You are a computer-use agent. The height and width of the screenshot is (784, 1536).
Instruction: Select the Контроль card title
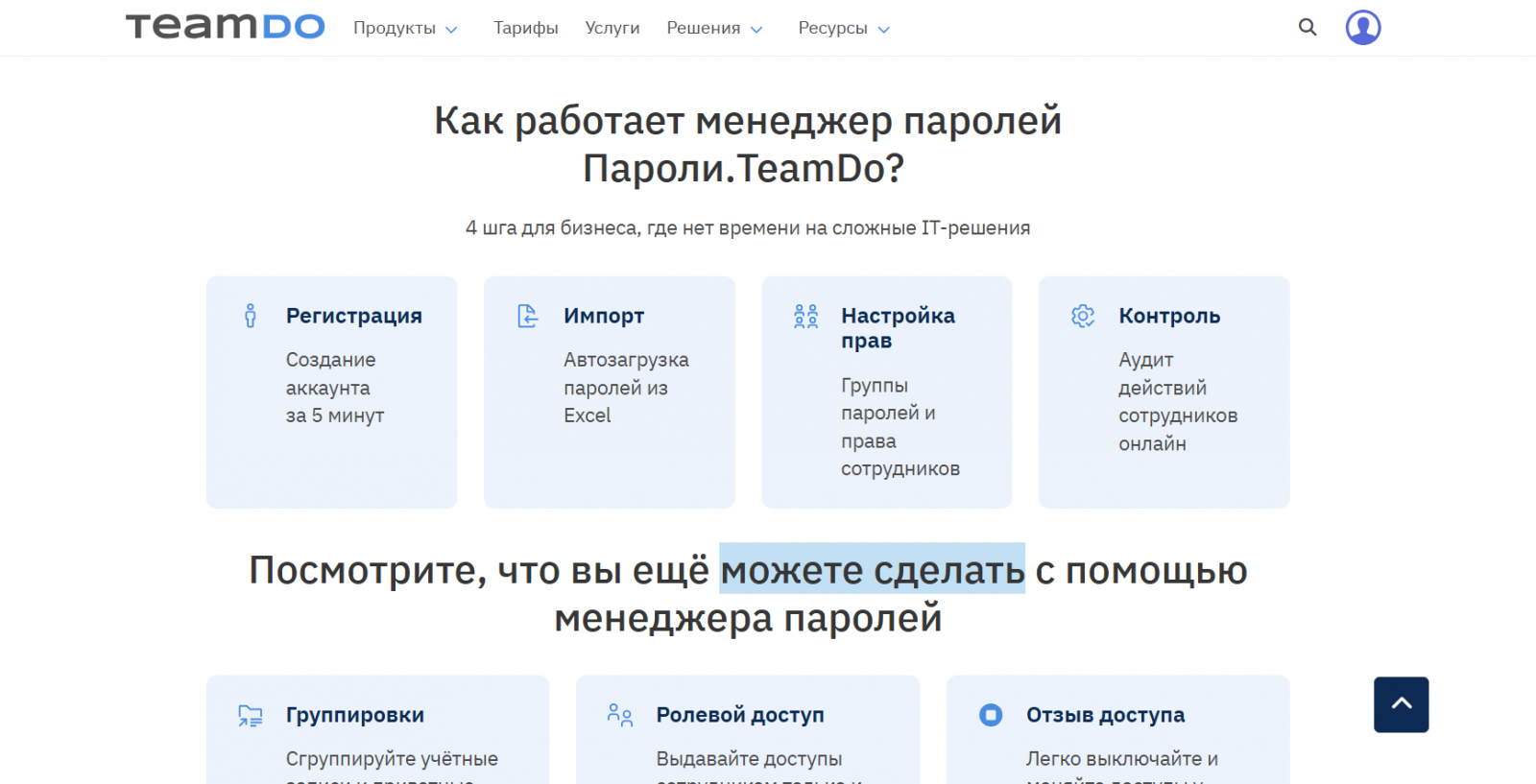pyautogui.click(x=1169, y=316)
